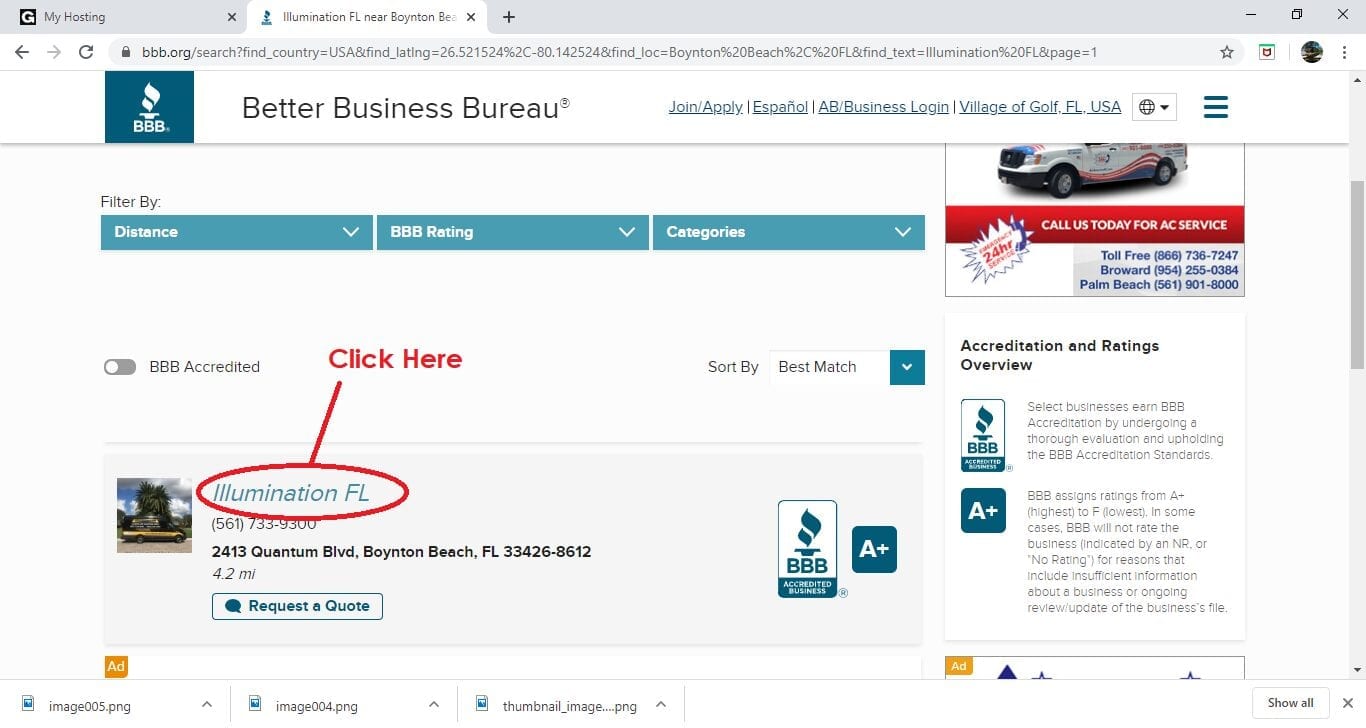The width and height of the screenshot is (1366, 728).
Task: Click the AC service van advertisement
Action: 1095,220
